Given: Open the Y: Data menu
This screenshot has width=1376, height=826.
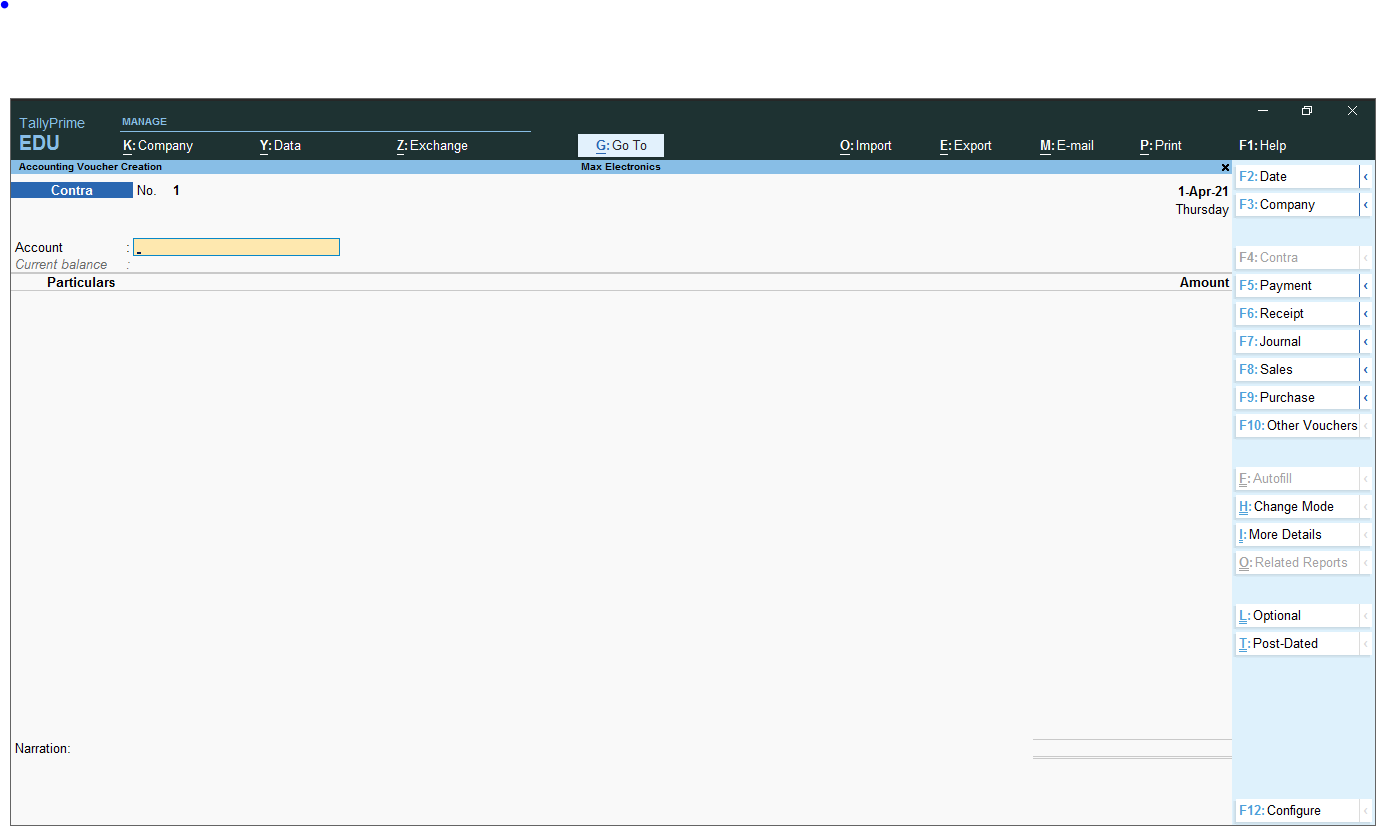Looking at the screenshot, I should 280,145.
